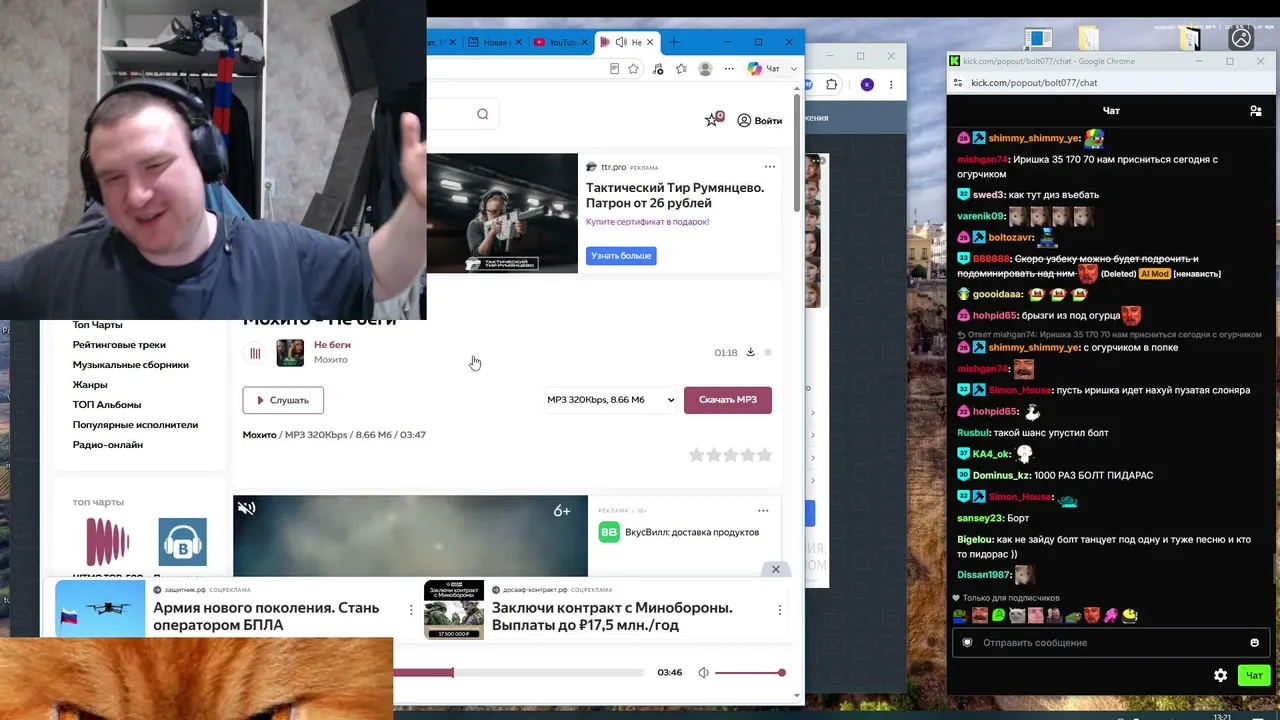Click the taskbar clock showing 13:21
Image resolution: width=1280 pixels, height=720 pixels.
tap(1222, 716)
